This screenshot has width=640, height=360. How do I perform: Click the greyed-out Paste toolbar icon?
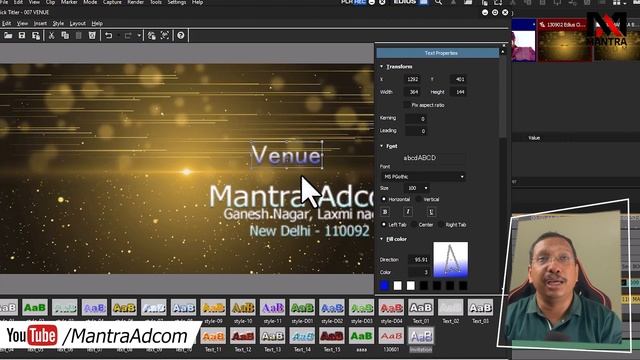tap(79, 36)
